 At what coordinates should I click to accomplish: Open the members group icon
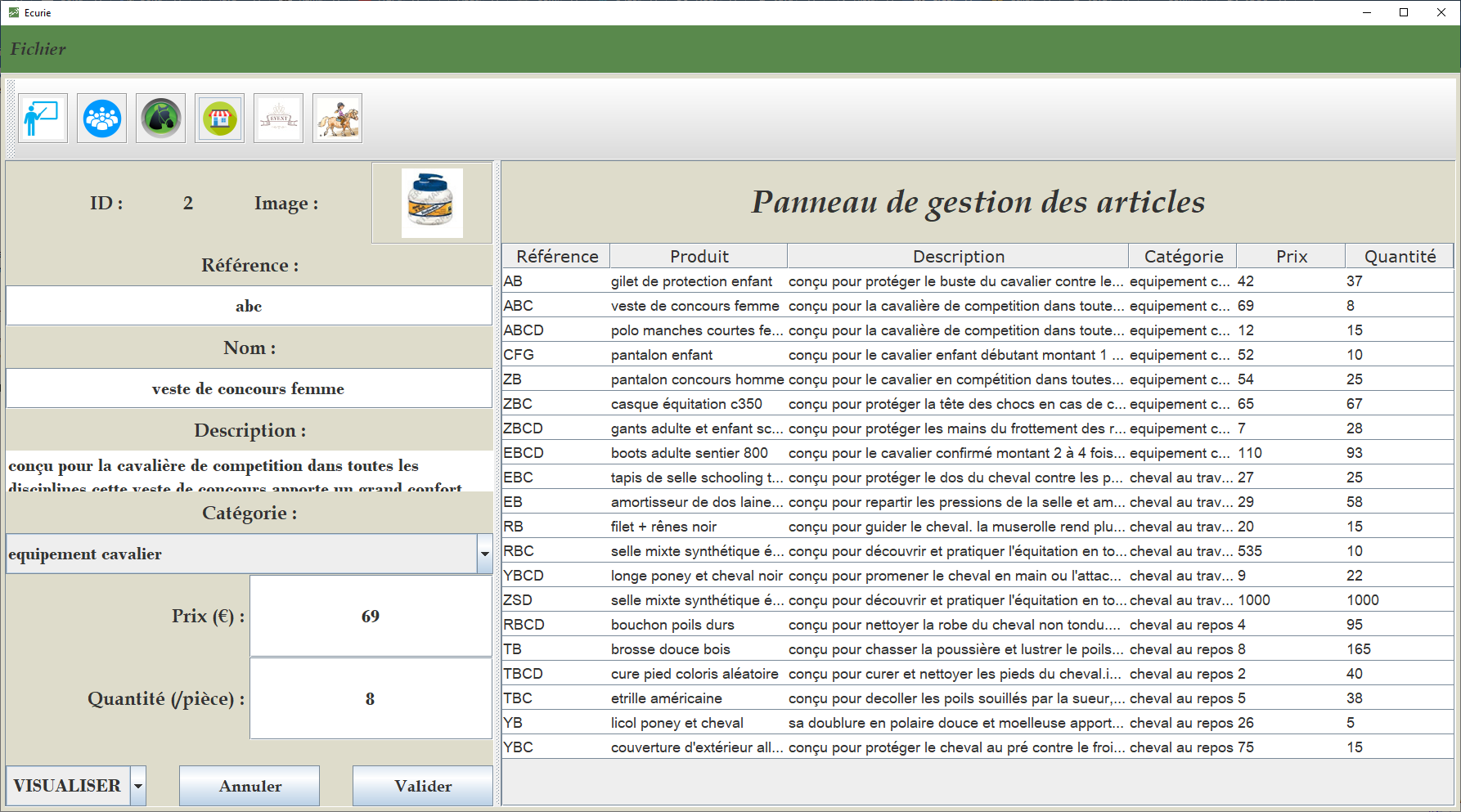pyautogui.click(x=101, y=119)
